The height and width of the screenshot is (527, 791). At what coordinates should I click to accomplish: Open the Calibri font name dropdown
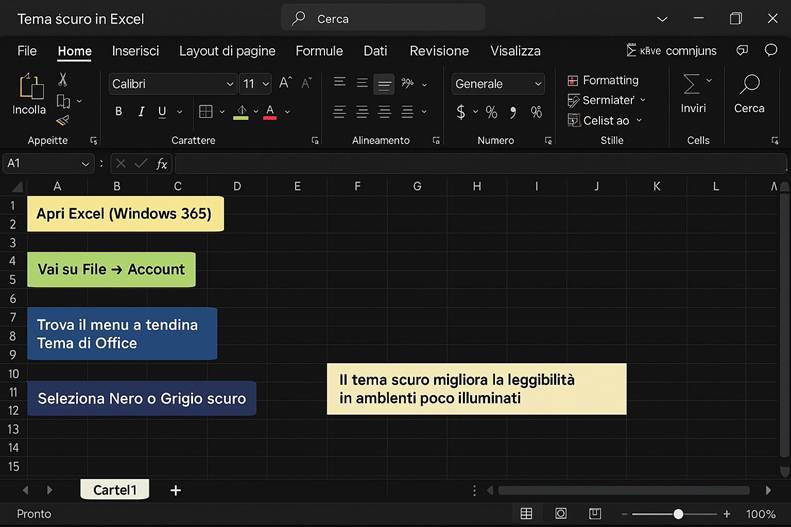(x=230, y=84)
